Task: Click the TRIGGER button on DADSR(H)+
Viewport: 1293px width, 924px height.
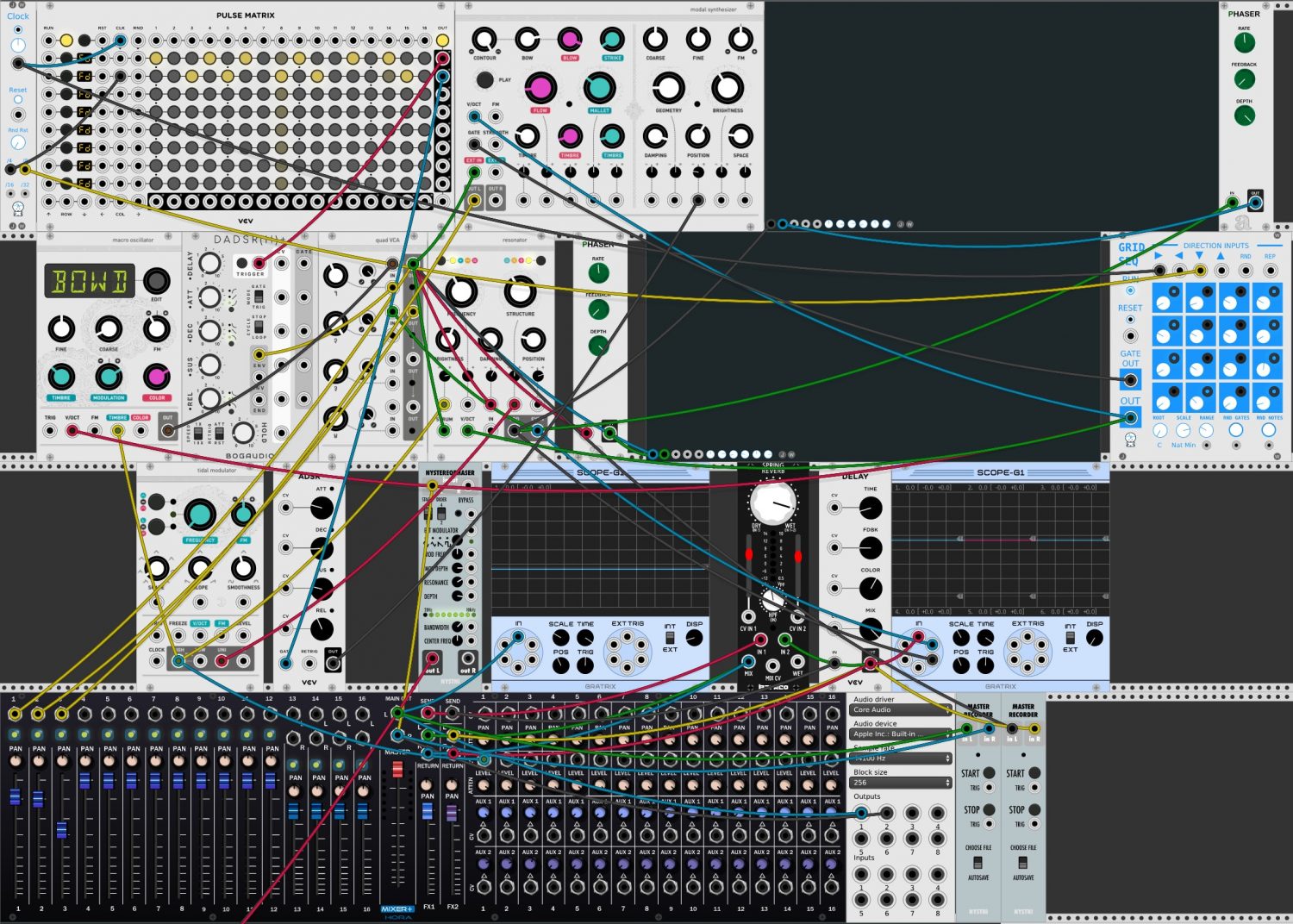Action: click(243, 263)
